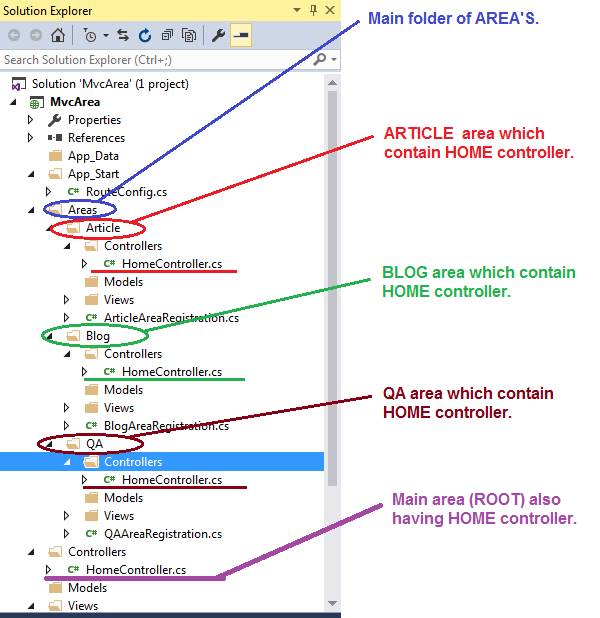Toggle the Preview Selected Items button
The width and height of the screenshot is (600, 618).
click(x=241, y=35)
